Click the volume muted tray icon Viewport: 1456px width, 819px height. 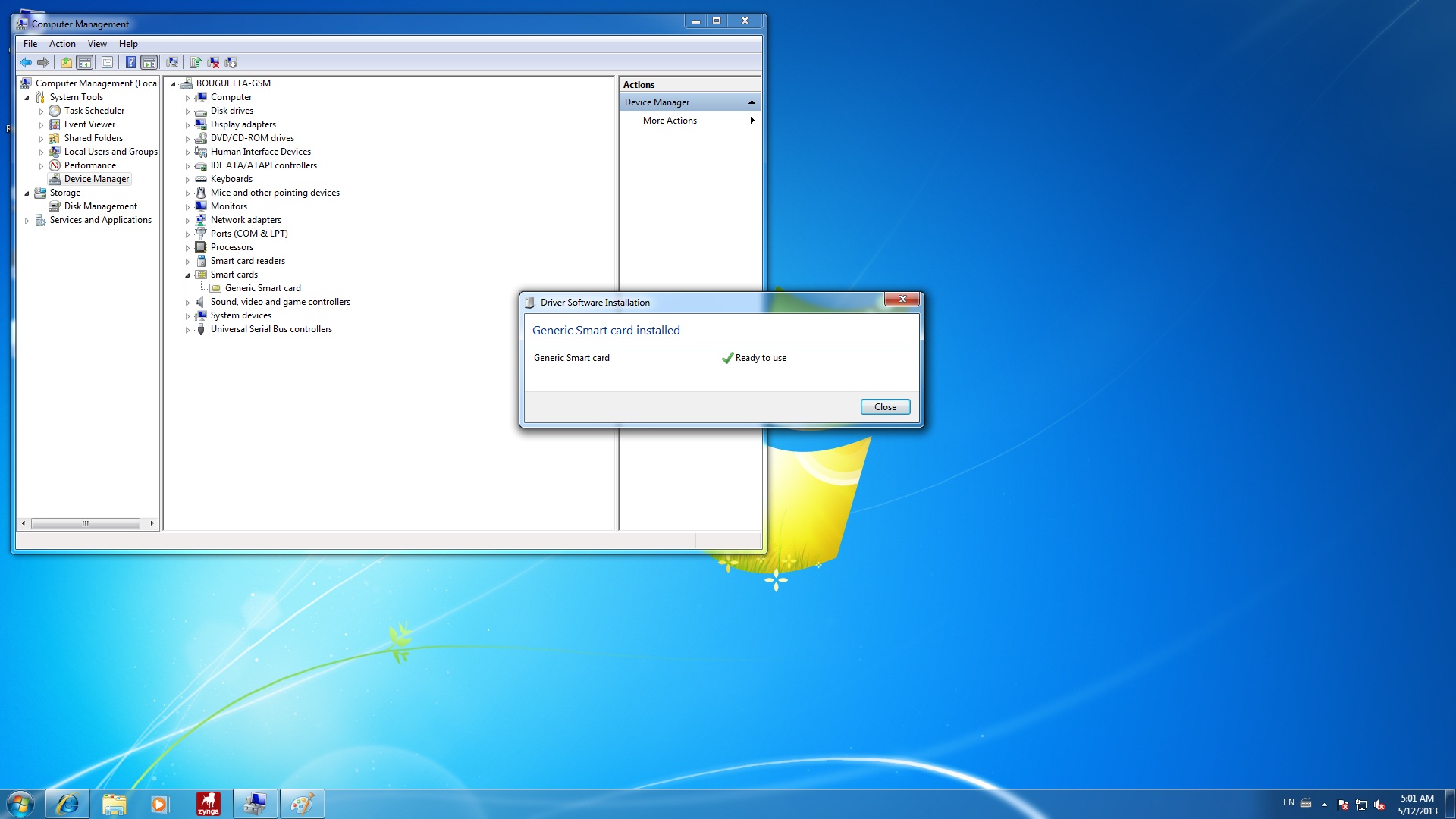point(1379,805)
